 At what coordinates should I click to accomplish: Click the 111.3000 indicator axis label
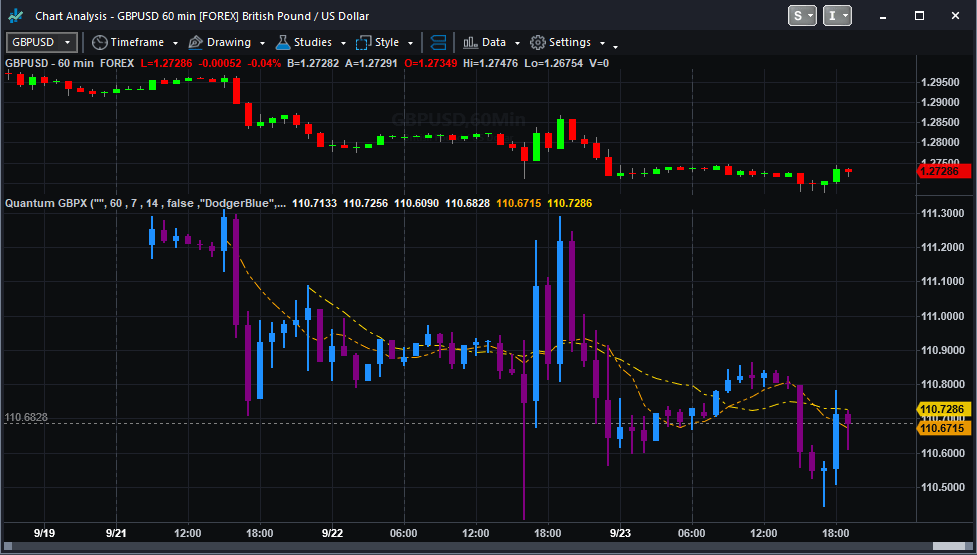(x=943, y=214)
